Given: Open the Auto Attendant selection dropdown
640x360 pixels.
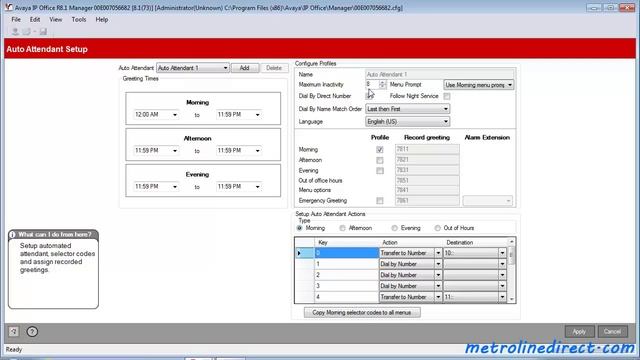Looking at the screenshot, I should (193, 68).
